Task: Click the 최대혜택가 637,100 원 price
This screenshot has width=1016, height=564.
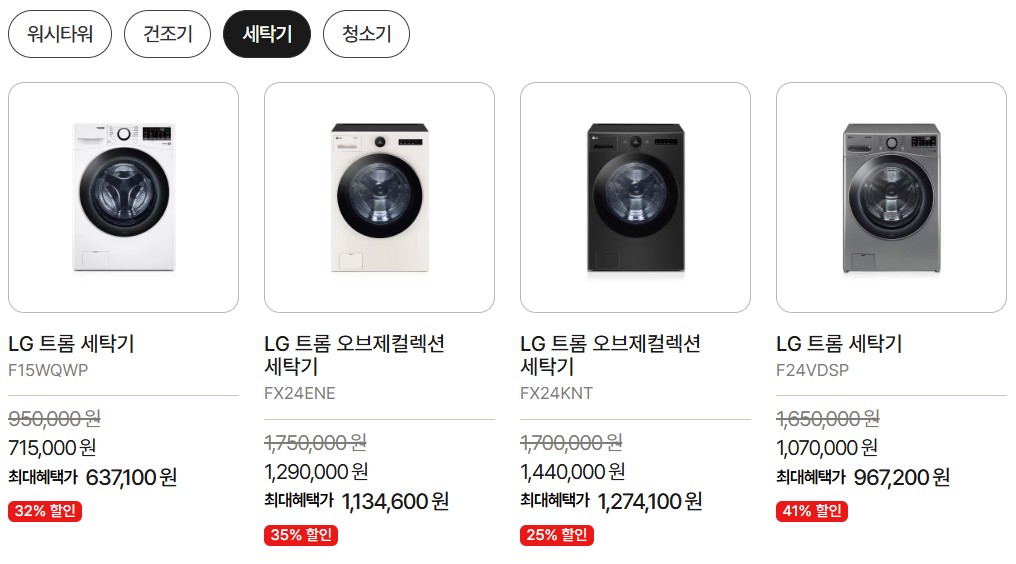Action: pos(93,477)
